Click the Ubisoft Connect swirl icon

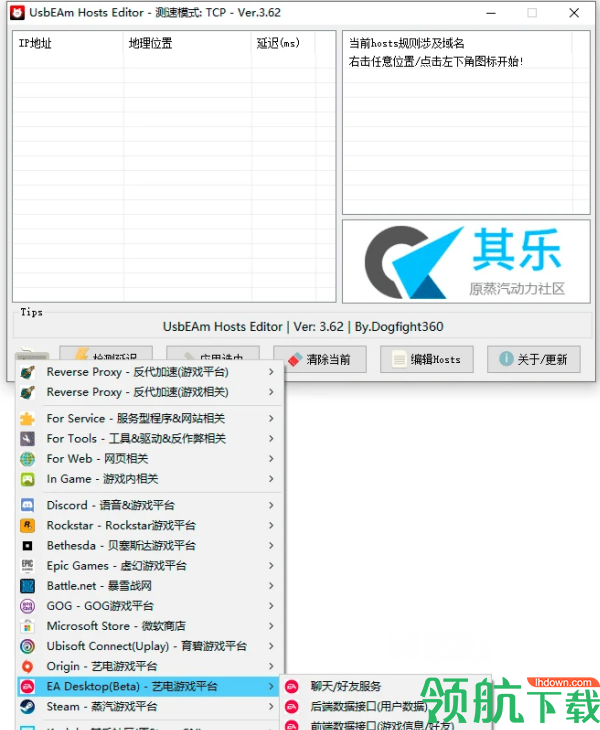coord(27,646)
